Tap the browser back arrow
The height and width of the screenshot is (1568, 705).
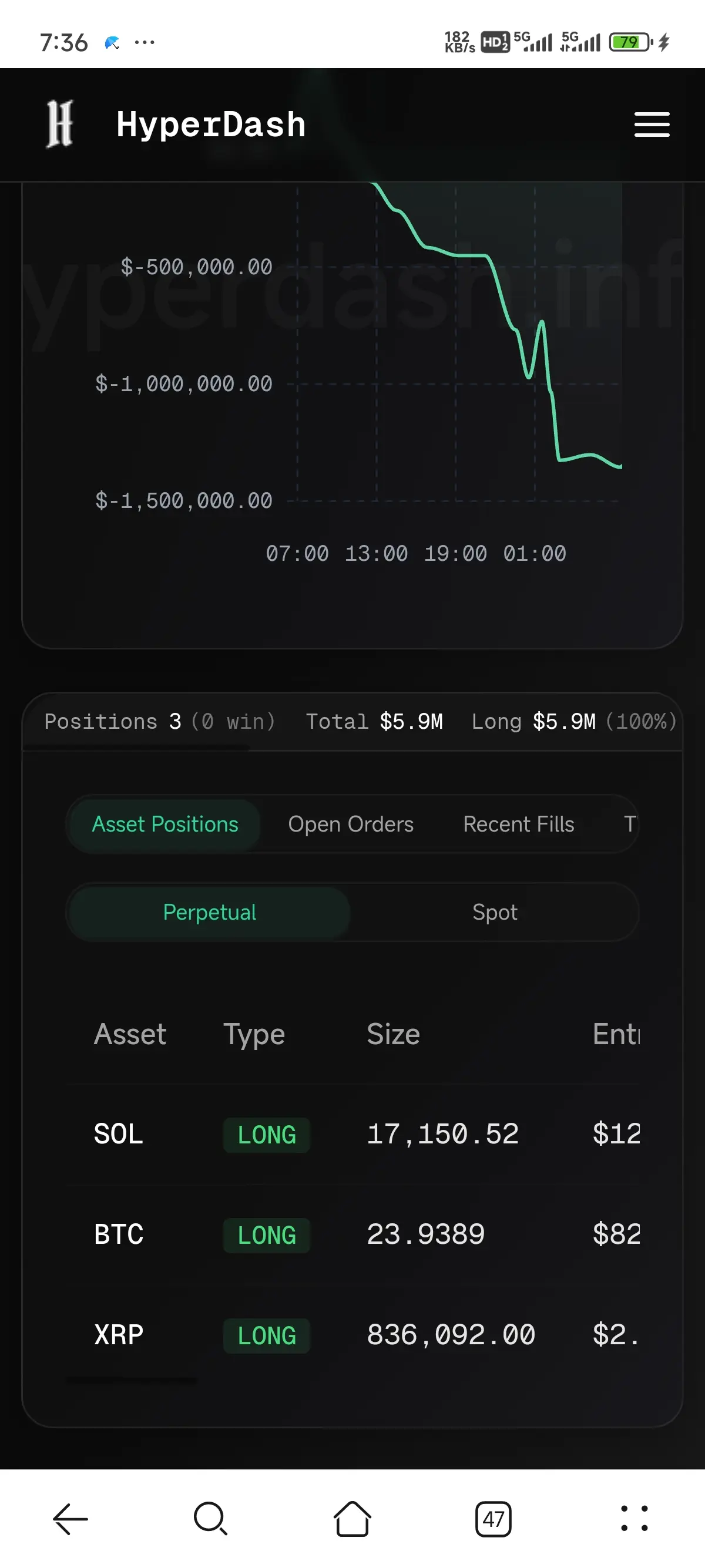point(70,1519)
